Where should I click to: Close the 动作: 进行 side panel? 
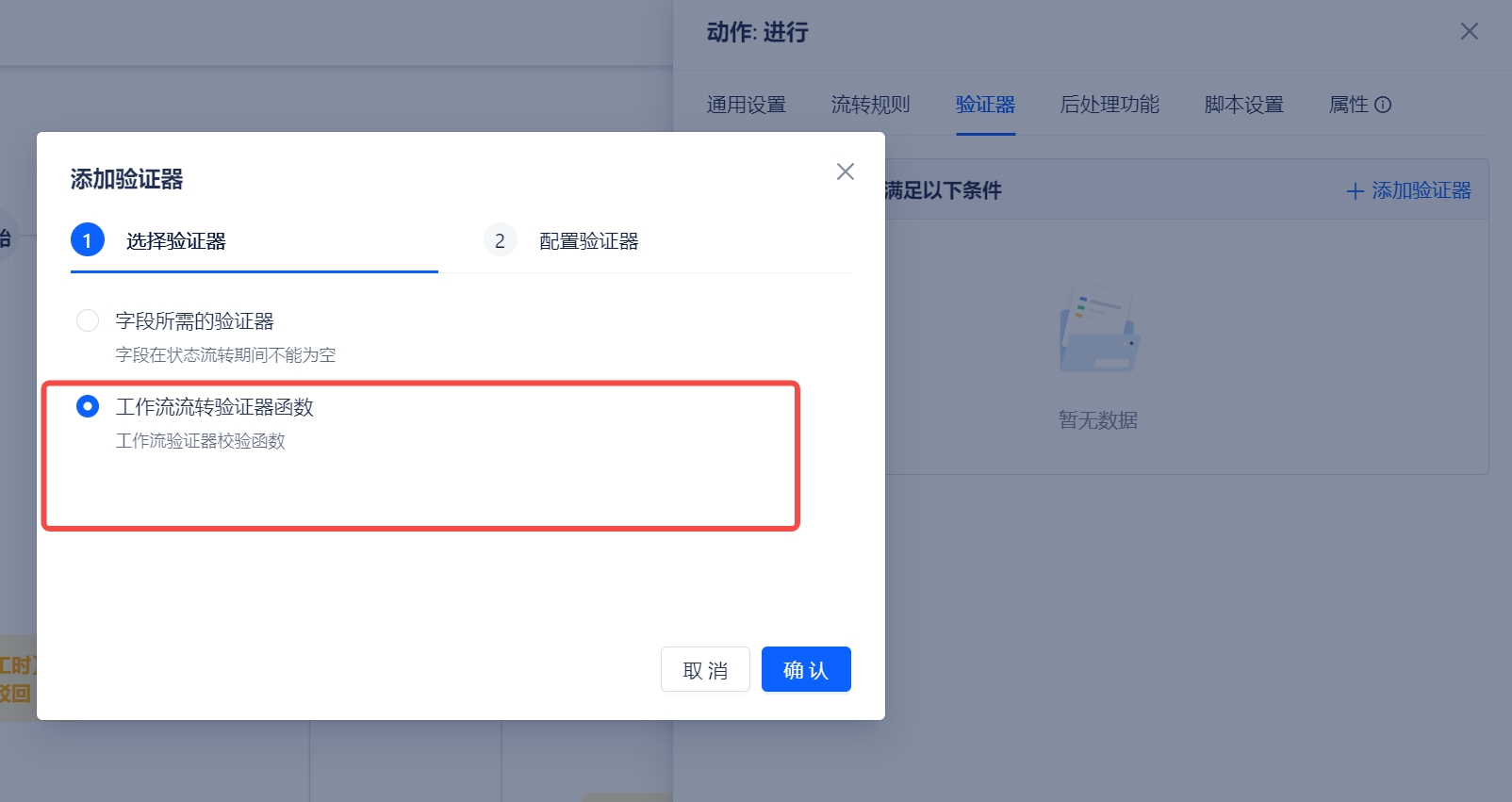click(x=1469, y=32)
